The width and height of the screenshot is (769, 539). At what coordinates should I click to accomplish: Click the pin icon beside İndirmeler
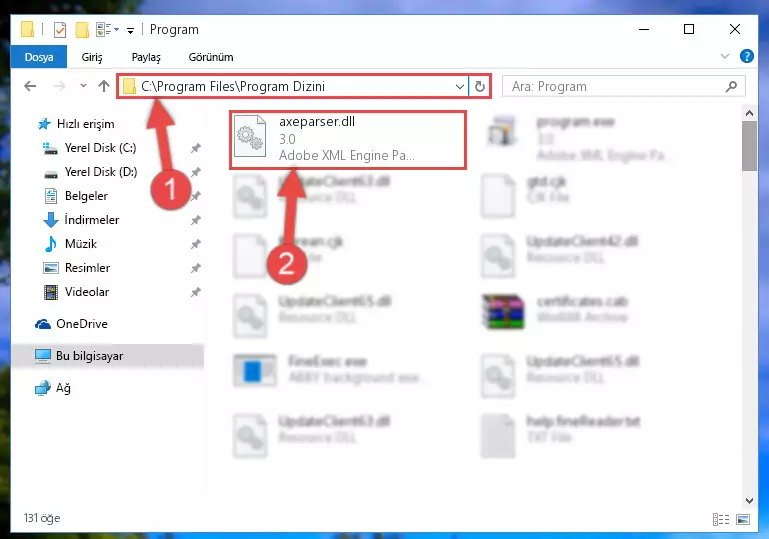tap(196, 220)
